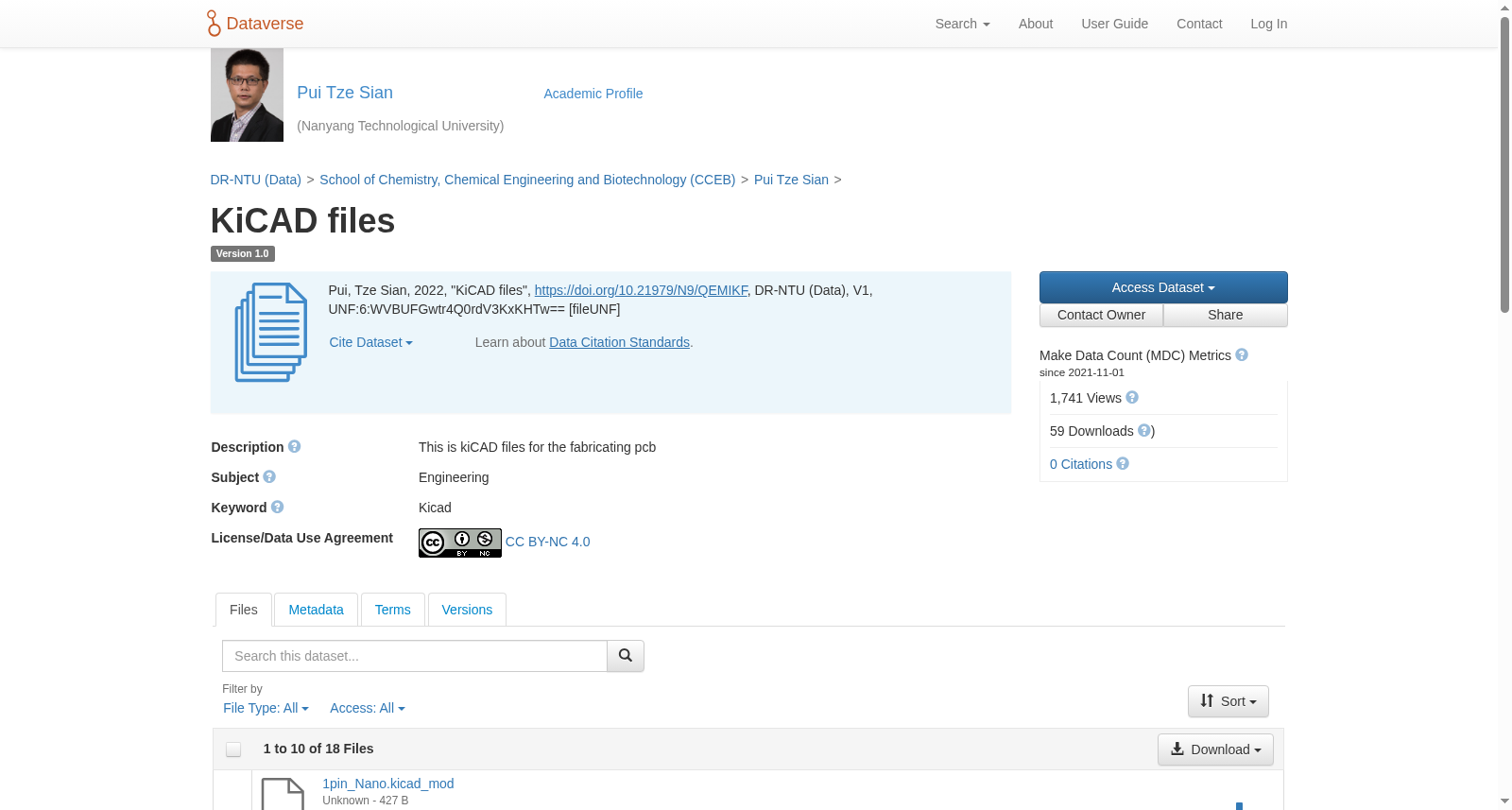This screenshot has width=1512, height=810.
Task: Open the CC BY-NC 4.0 license link
Action: (547, 542)
